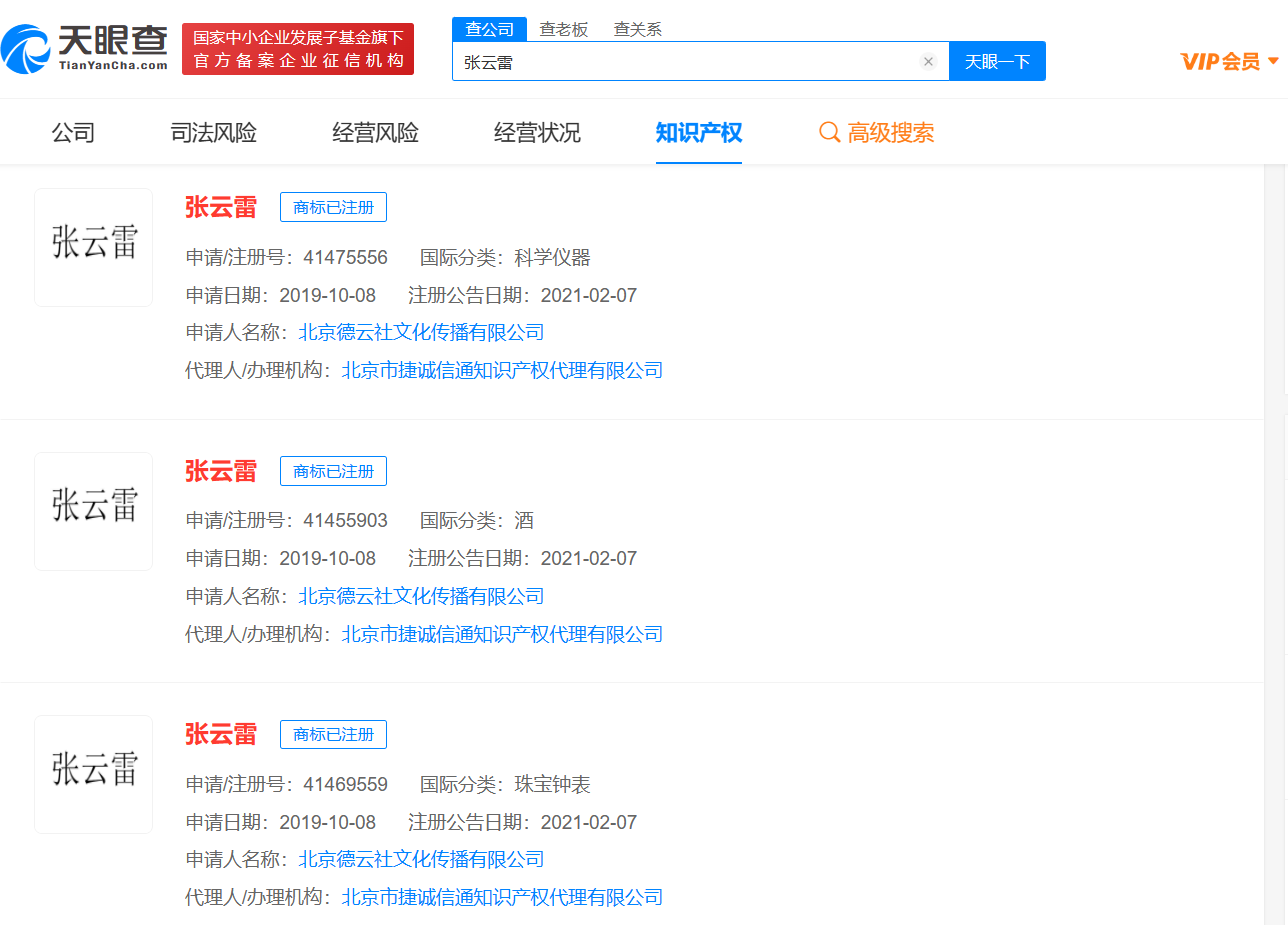
Task: Open the first 张云雷 trademark thumbnail
Action: point(94,247)
